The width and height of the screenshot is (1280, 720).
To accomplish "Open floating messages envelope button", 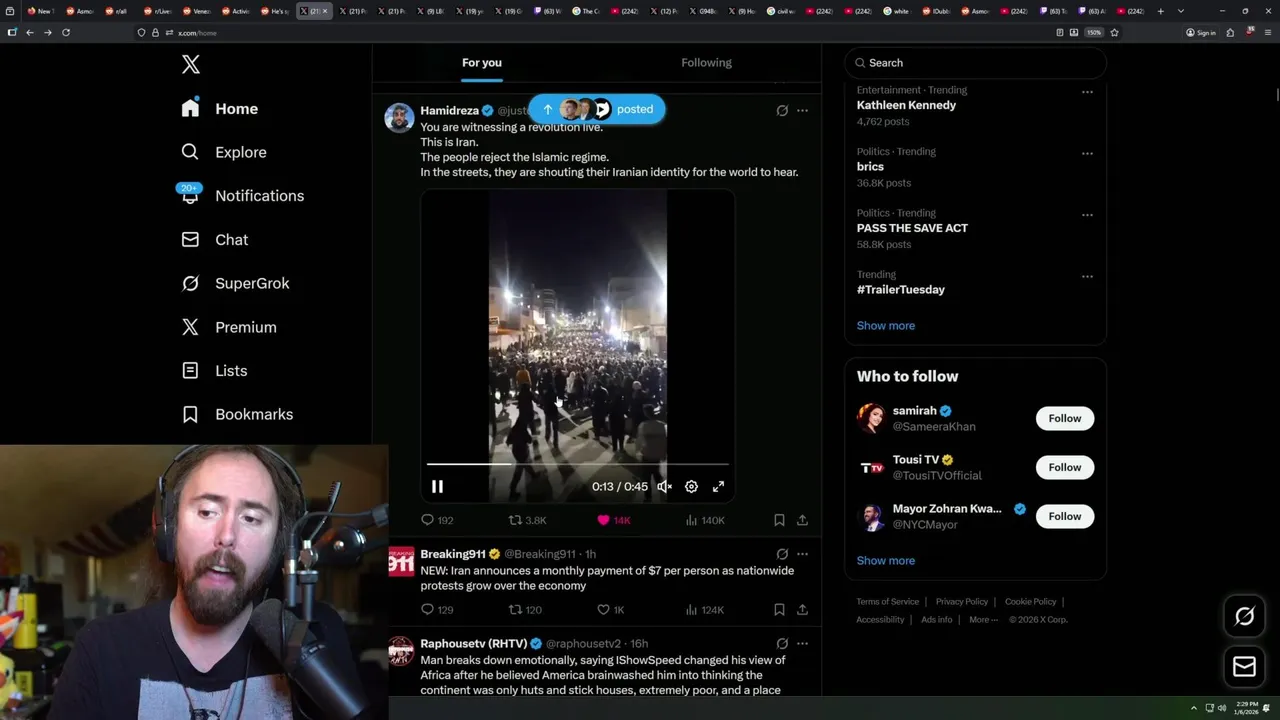I will pos(1245,667).
